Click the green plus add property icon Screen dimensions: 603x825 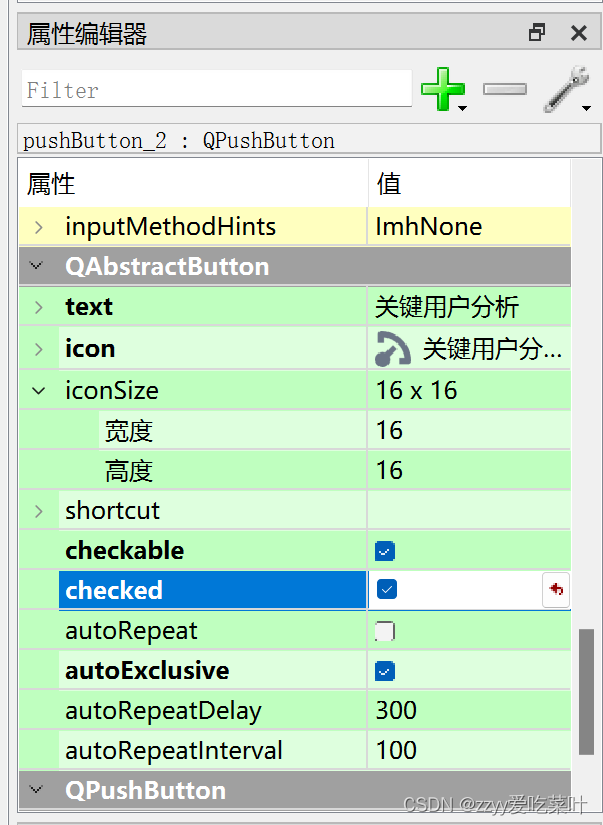point(443,88)
